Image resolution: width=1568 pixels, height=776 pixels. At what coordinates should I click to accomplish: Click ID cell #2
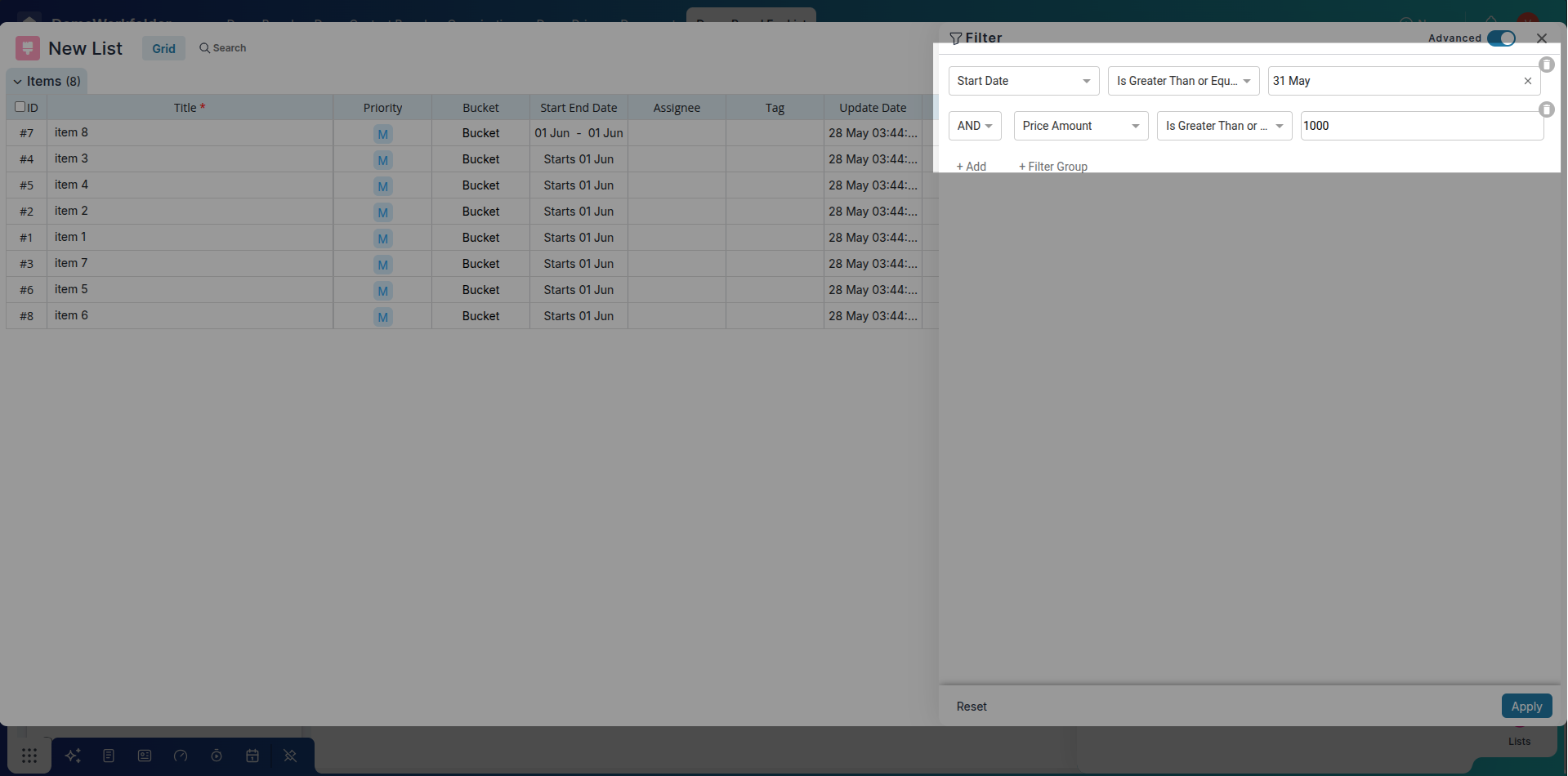pyautogui.click(x=27, y=212)
